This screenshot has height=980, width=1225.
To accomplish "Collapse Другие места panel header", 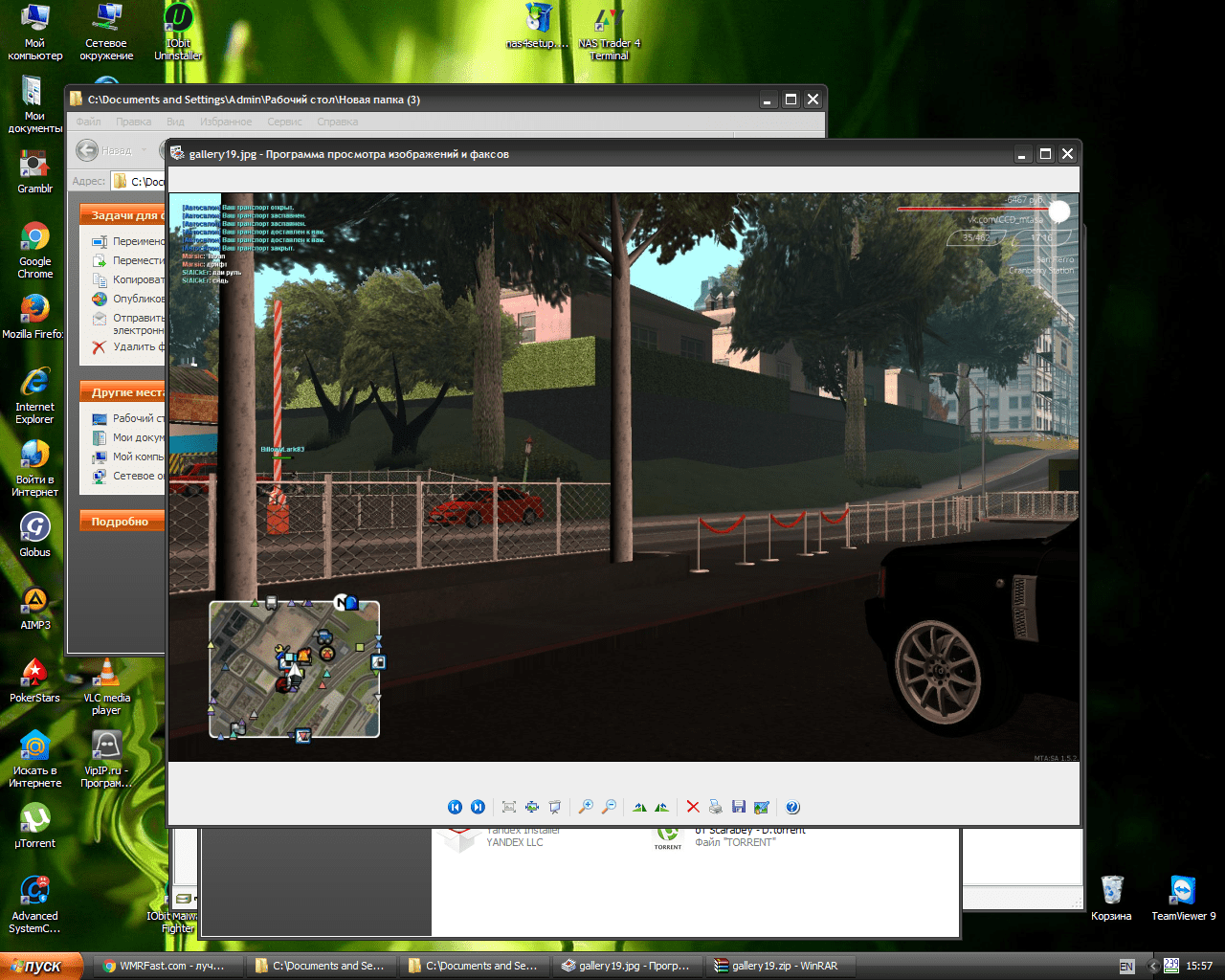I will click(x=122, y=392).
